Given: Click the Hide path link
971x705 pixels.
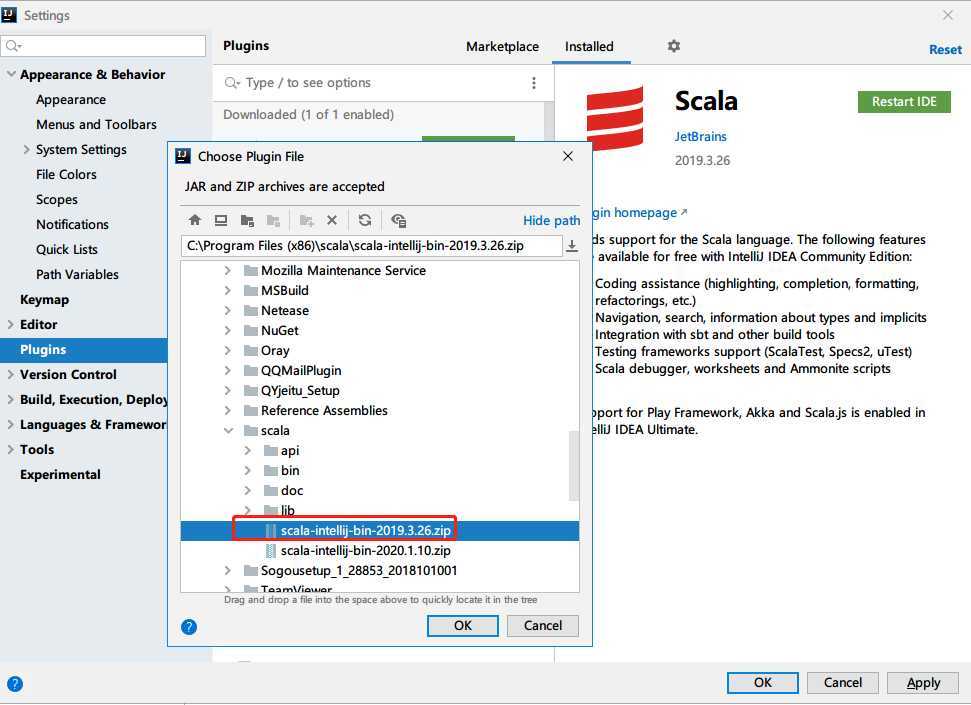Looking at the screenshot, I should [551, 221].
